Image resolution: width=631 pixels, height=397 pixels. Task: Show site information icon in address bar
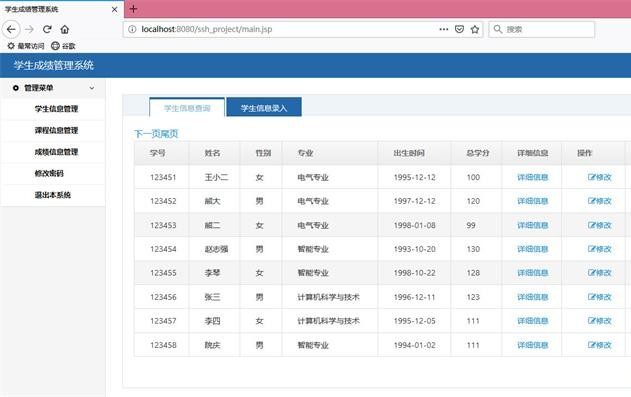point(132,29)
